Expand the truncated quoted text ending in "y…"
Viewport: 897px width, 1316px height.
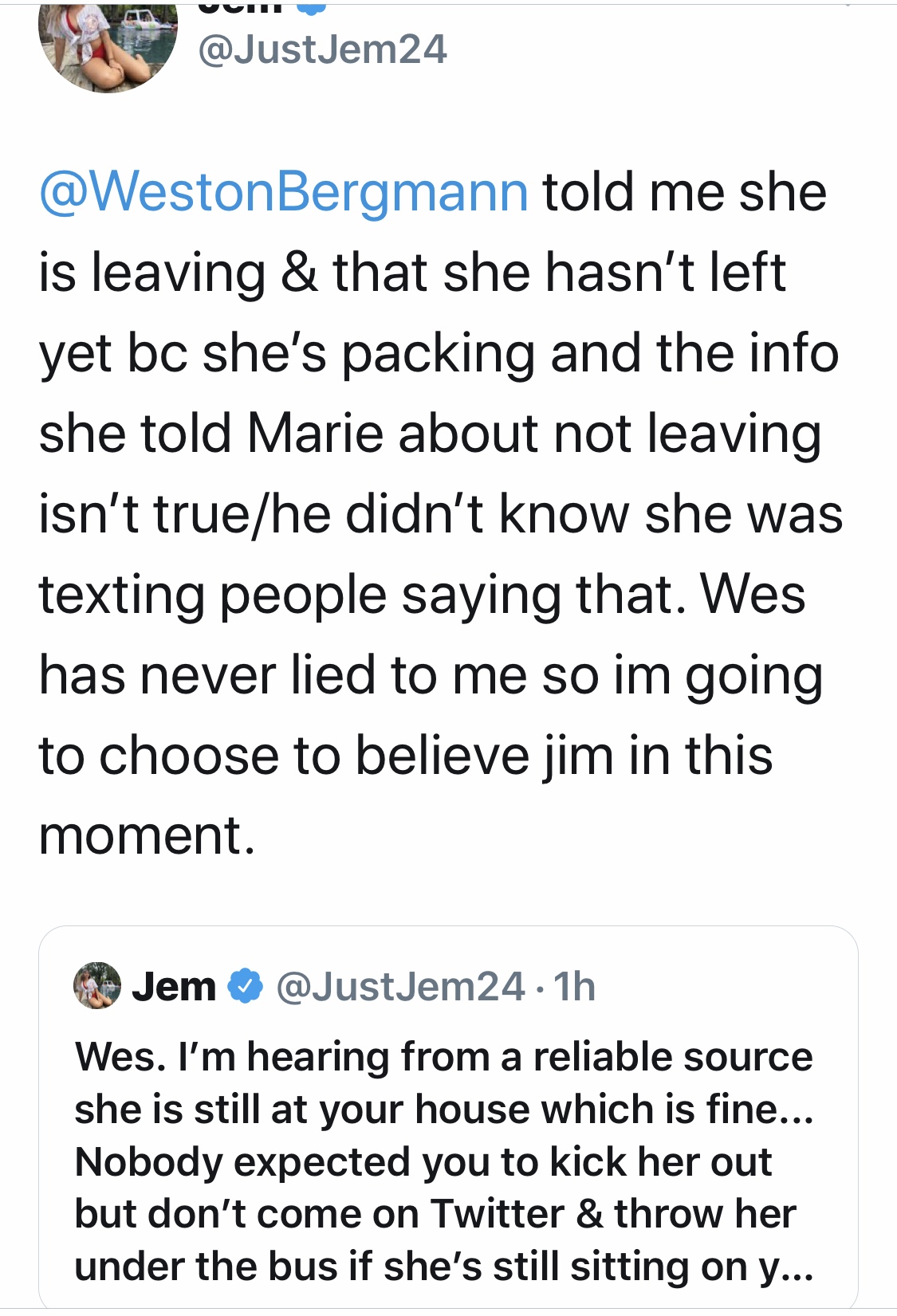point(786,1267)
